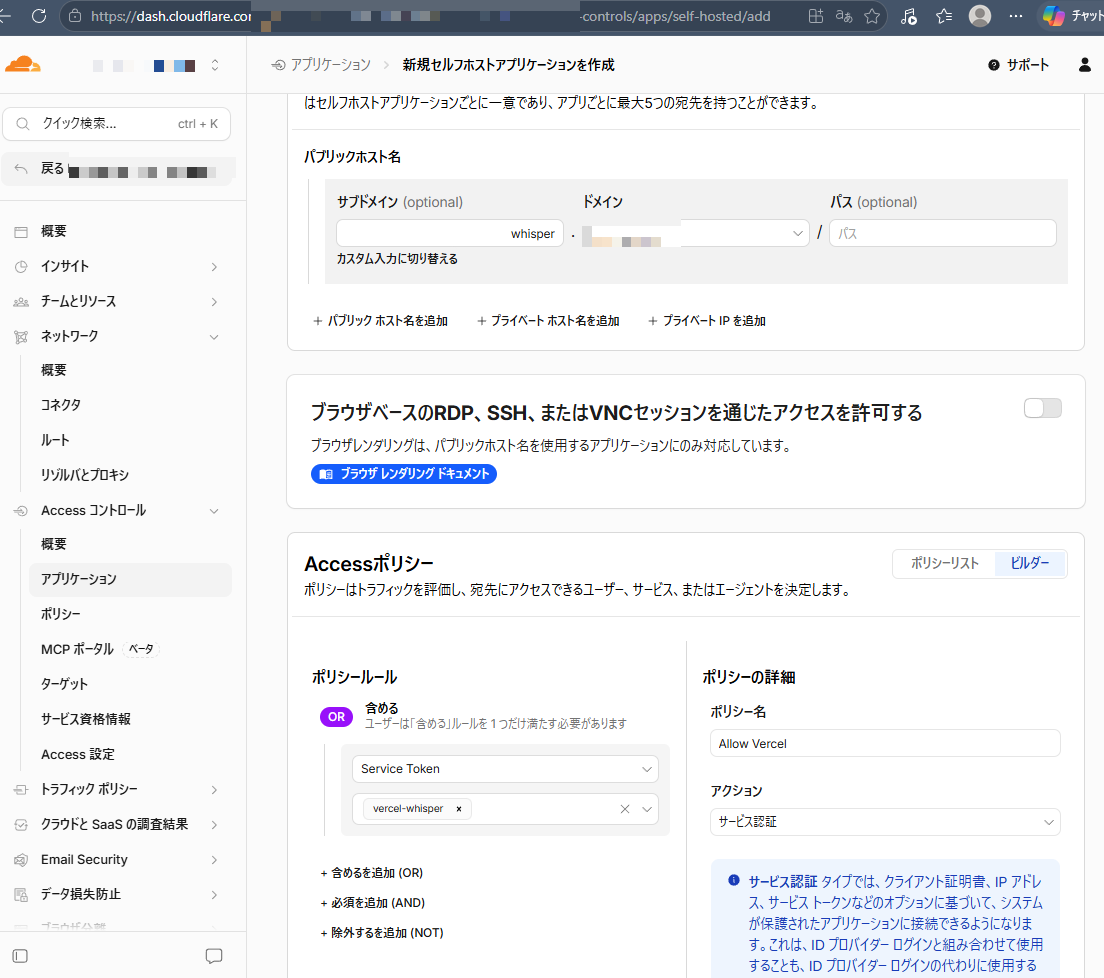Toggle browser-based RDP/SSH/VNC access switch

click(x=1043, y=408)
